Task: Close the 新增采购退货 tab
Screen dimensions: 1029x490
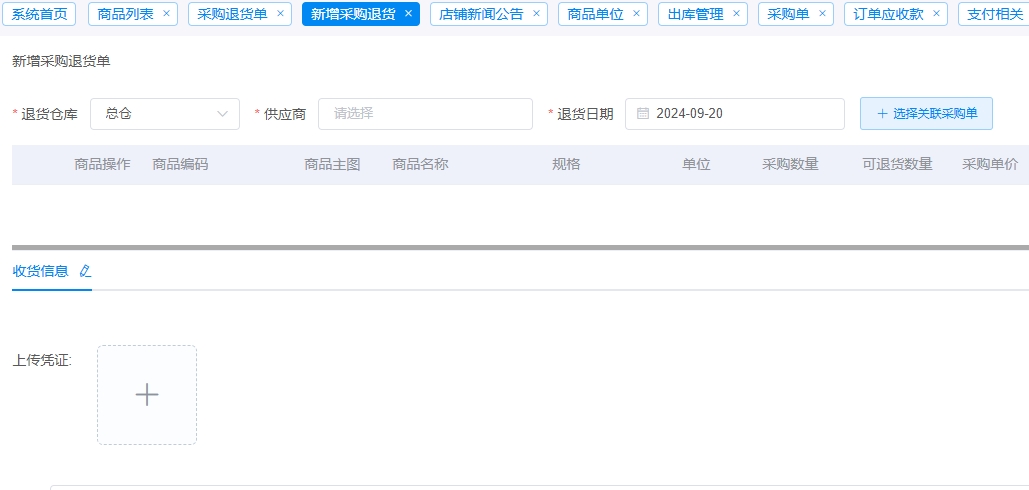Action: 408,14
